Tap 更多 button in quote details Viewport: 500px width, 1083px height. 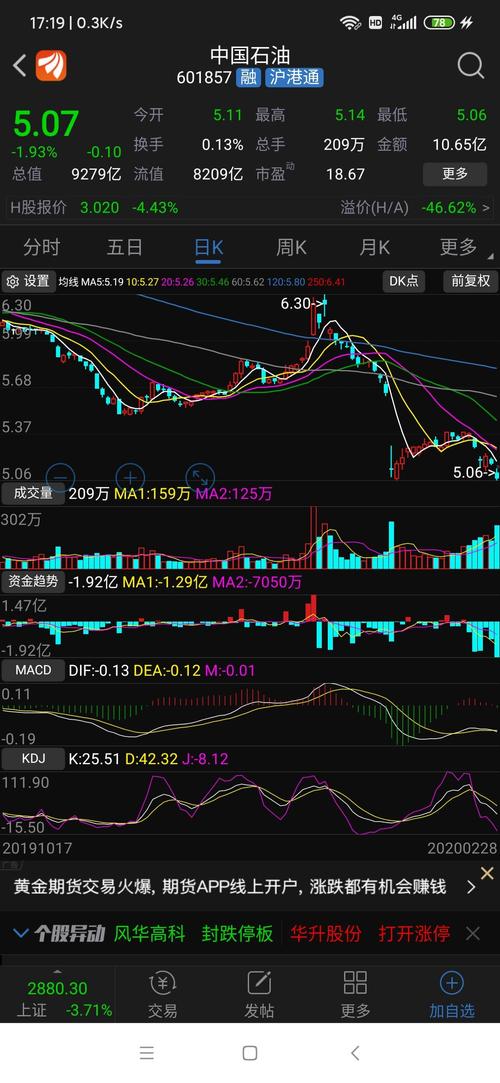click(x=455, y=173)
